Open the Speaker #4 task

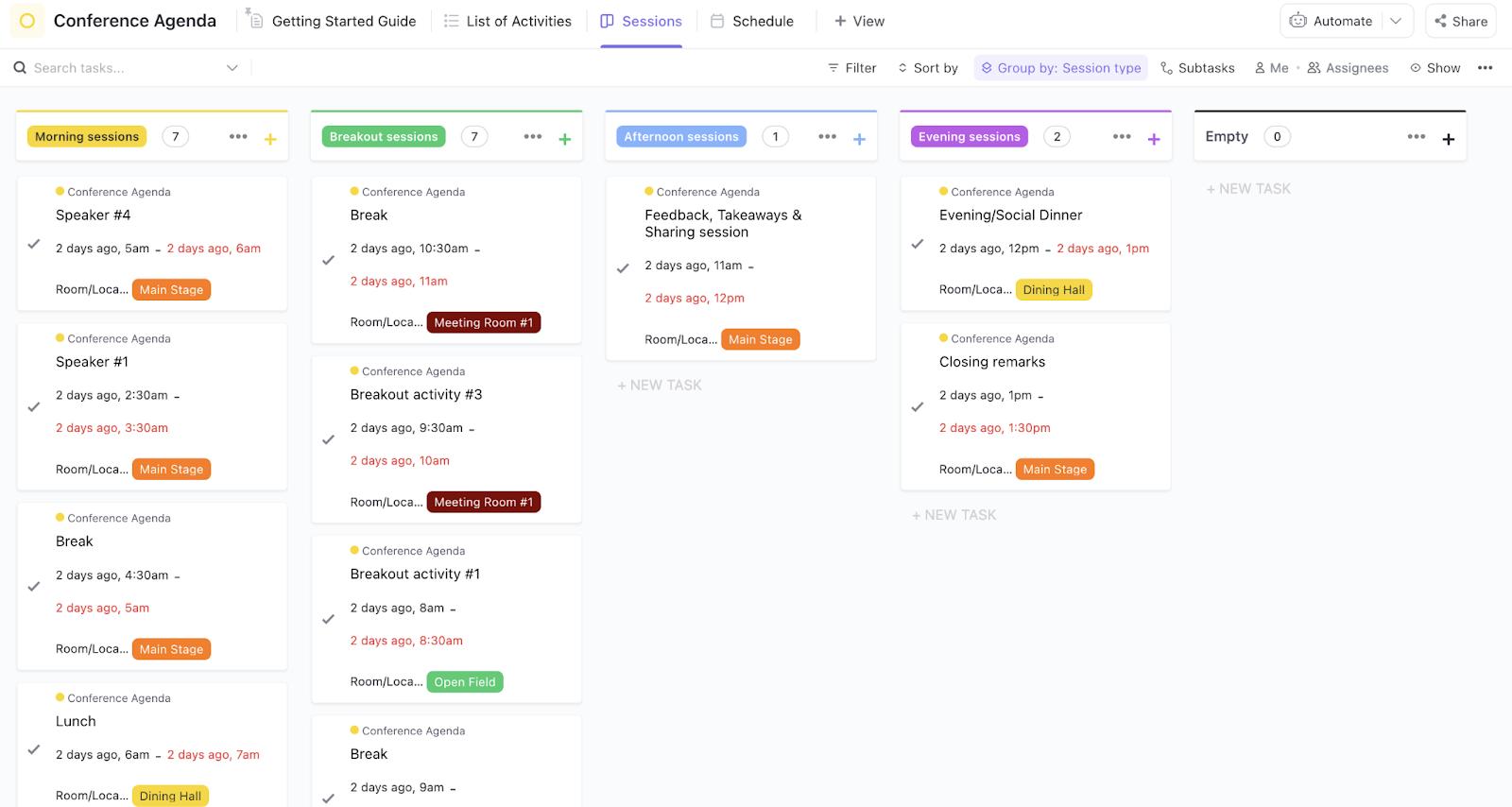click(94, 215)
